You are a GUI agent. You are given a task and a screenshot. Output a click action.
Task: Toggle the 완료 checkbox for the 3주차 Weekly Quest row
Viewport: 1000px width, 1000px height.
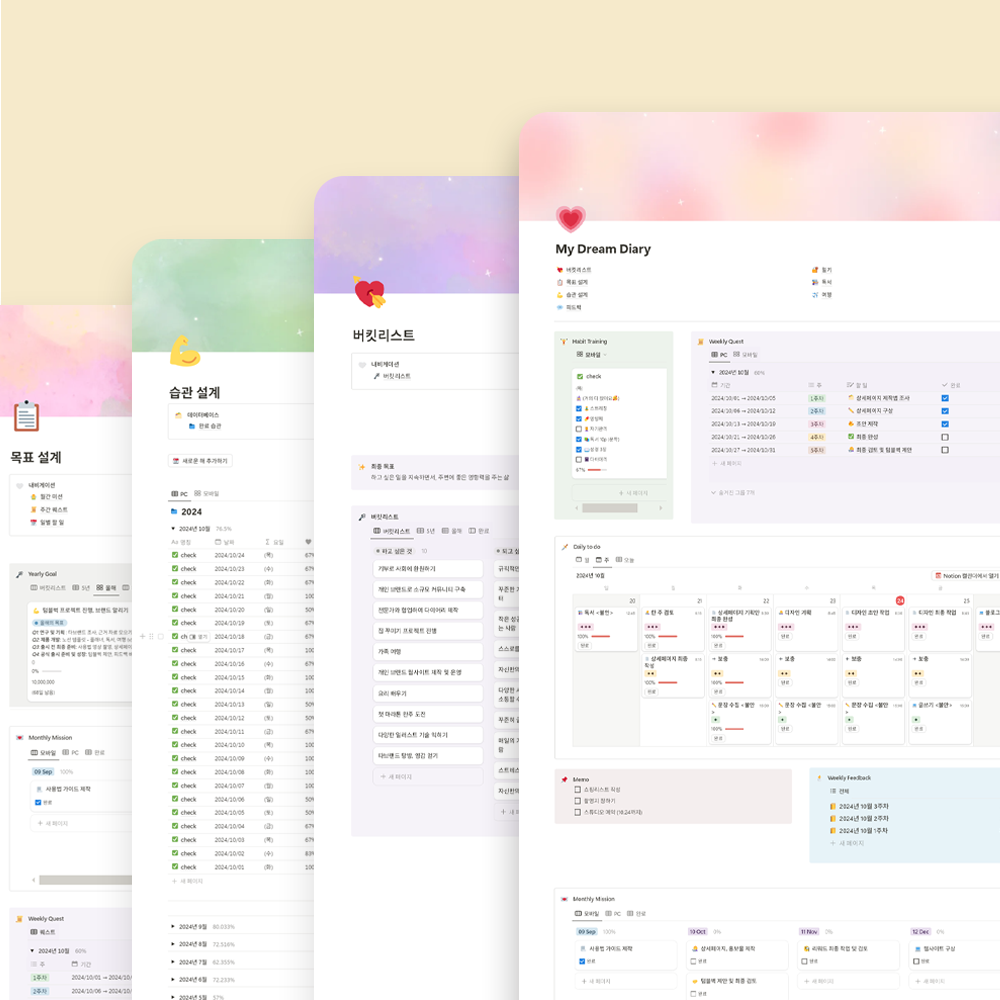click(945, 423)
